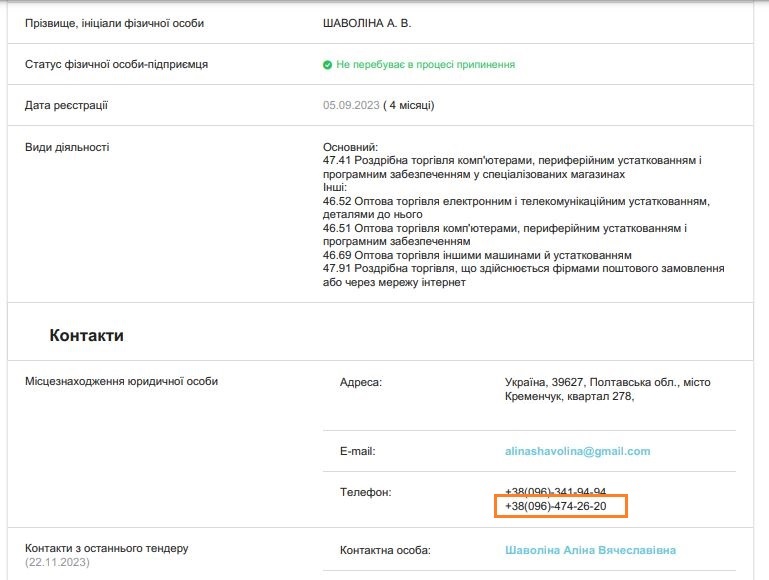The height and width of the screenshot is (580, 769).
Task: Click the Контакти section heading
Action: (x=86, y=335)
